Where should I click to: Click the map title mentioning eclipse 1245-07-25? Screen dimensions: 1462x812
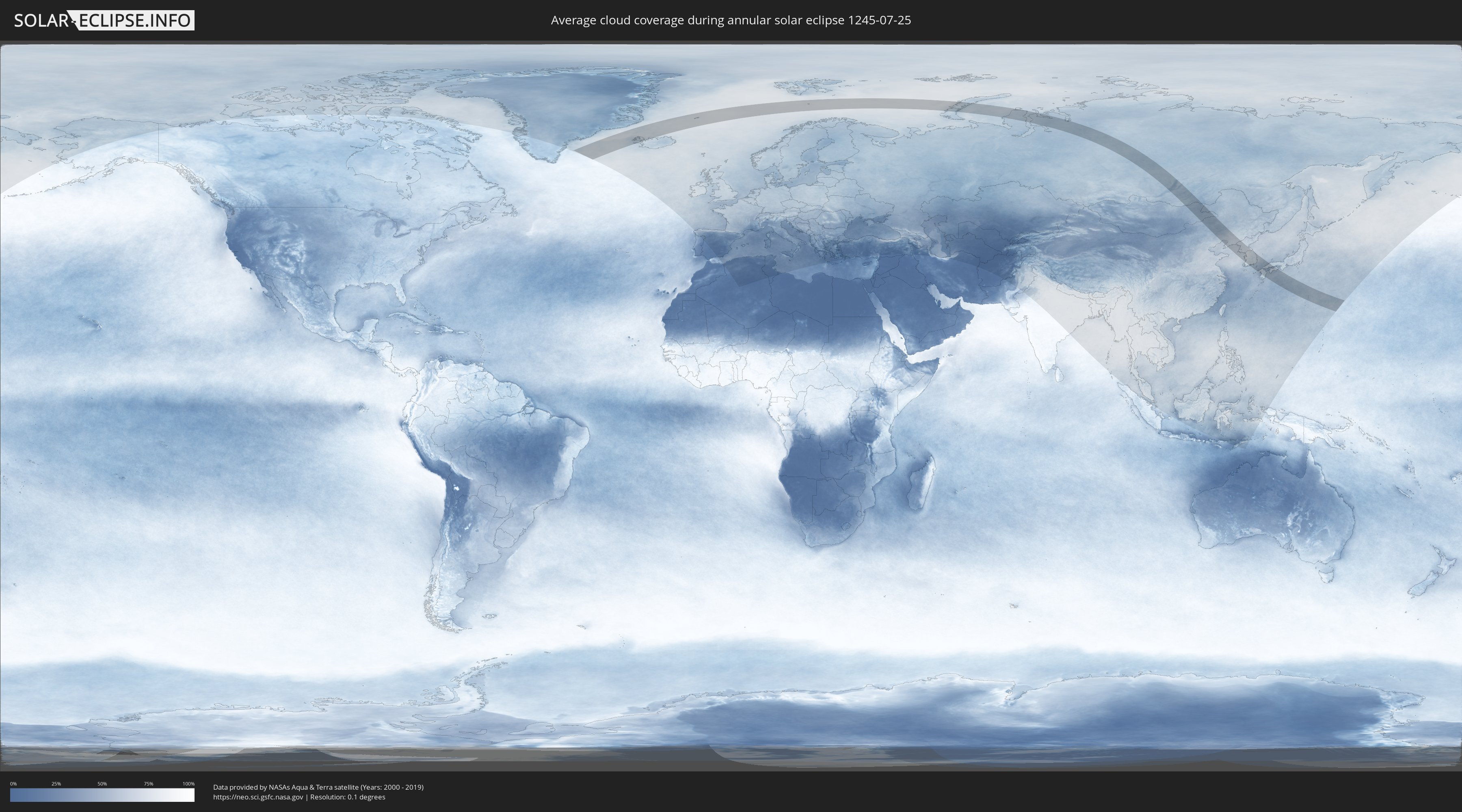point(731,20)
